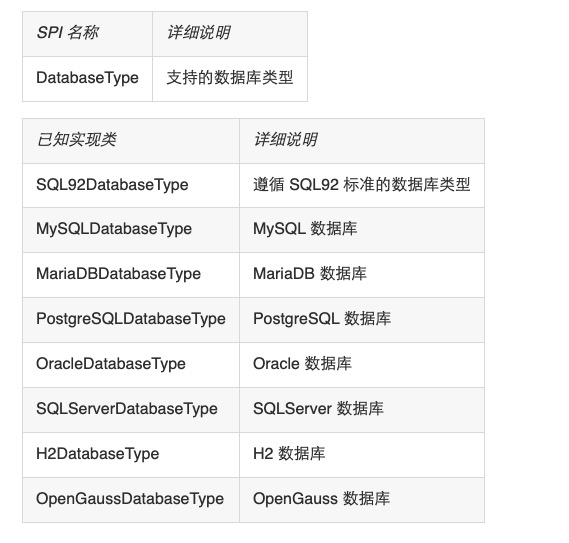Click the DatabaseType SPI name cell
569x543 pixels.
[87, 78]
